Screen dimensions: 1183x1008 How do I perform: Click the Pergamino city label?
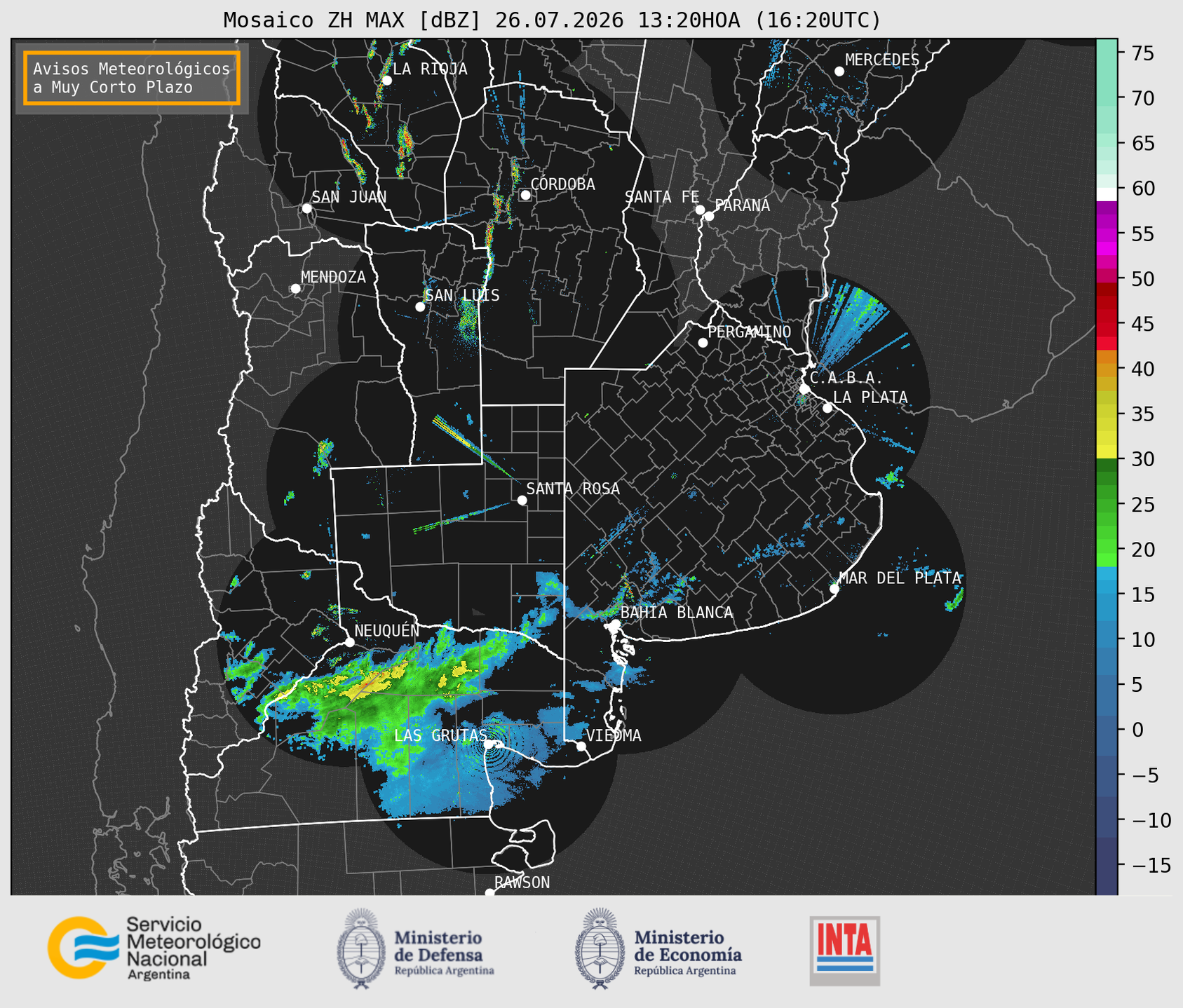coord(749,331)
